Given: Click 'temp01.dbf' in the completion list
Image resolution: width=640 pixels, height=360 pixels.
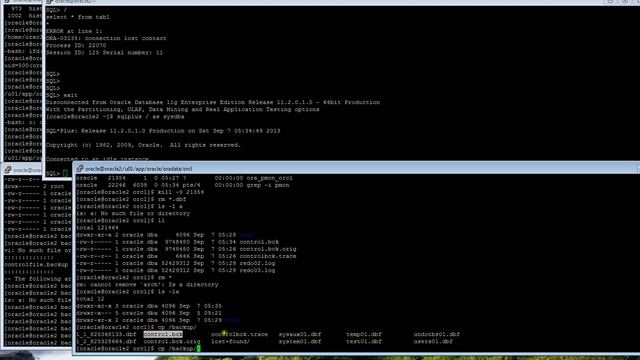Looking at the screenshot, I should (x=364, y=334).
